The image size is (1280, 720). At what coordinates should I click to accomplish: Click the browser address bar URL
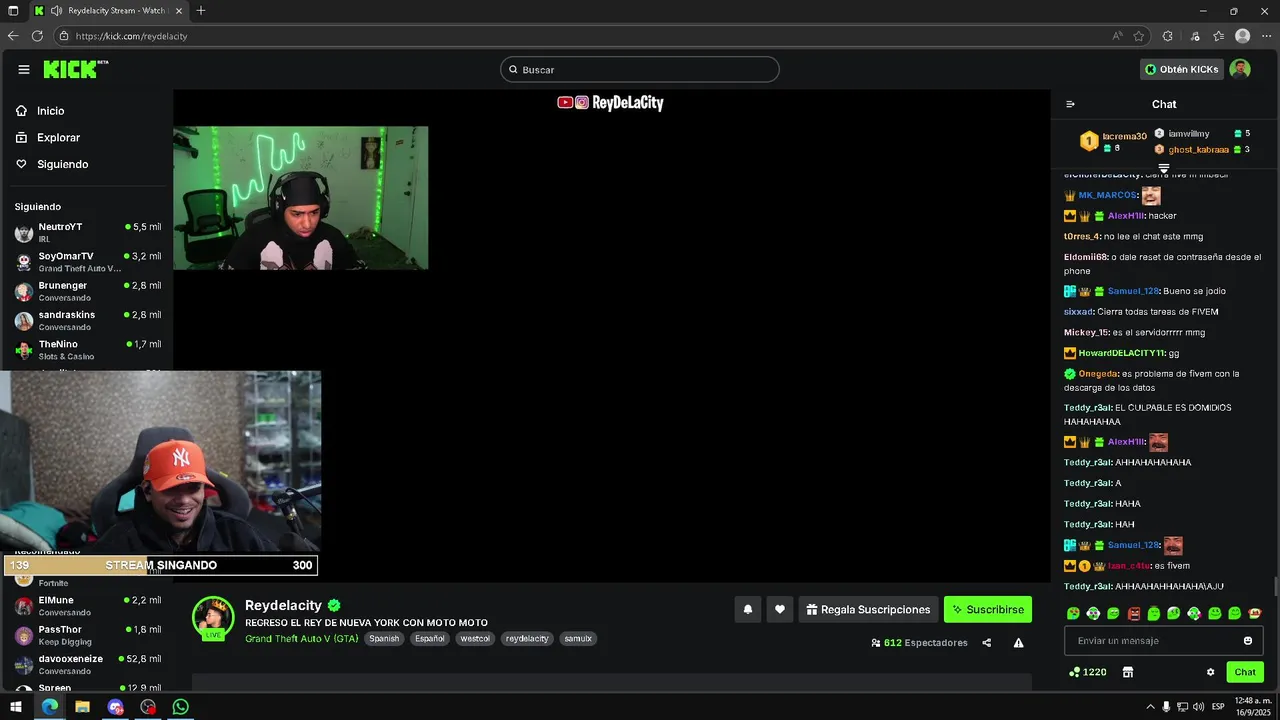[x=131, y=36]
